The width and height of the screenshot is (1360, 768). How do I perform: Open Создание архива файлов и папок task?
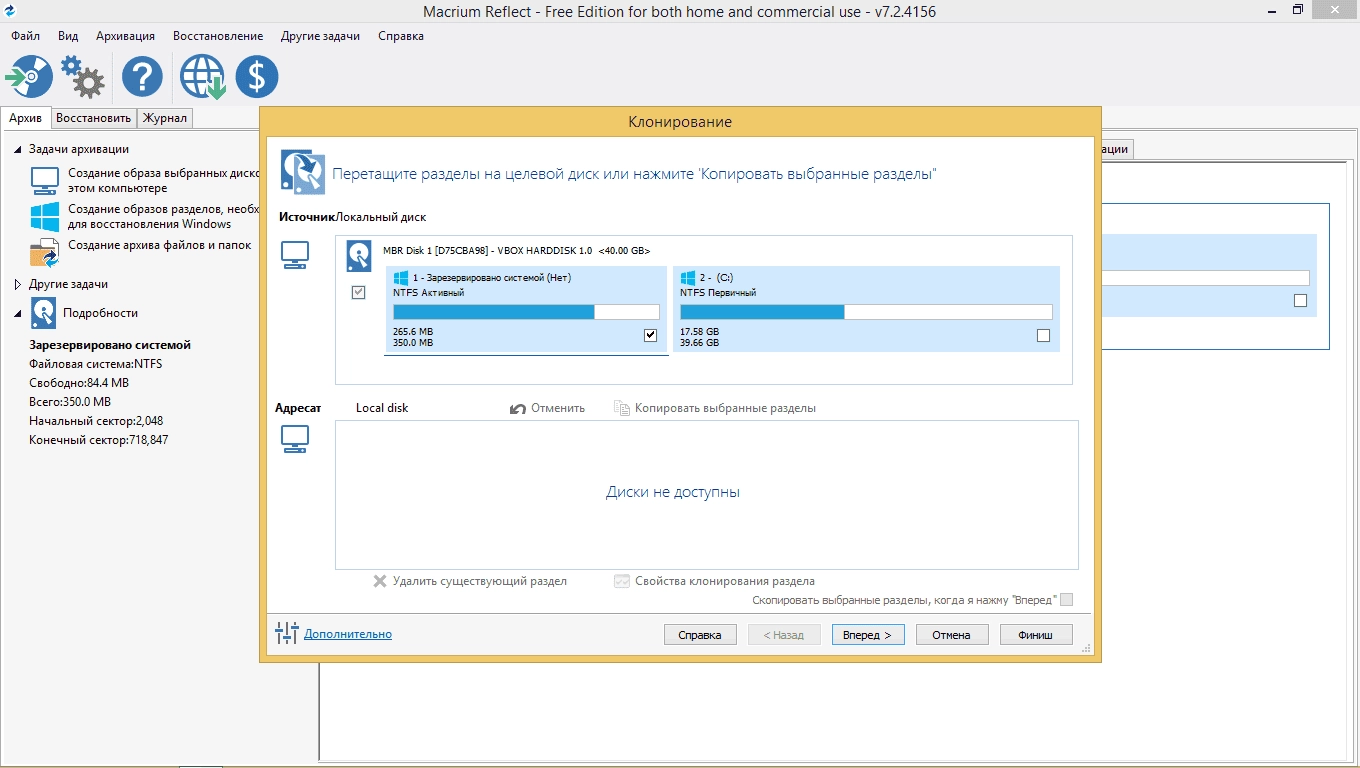[x=160, y=245]
